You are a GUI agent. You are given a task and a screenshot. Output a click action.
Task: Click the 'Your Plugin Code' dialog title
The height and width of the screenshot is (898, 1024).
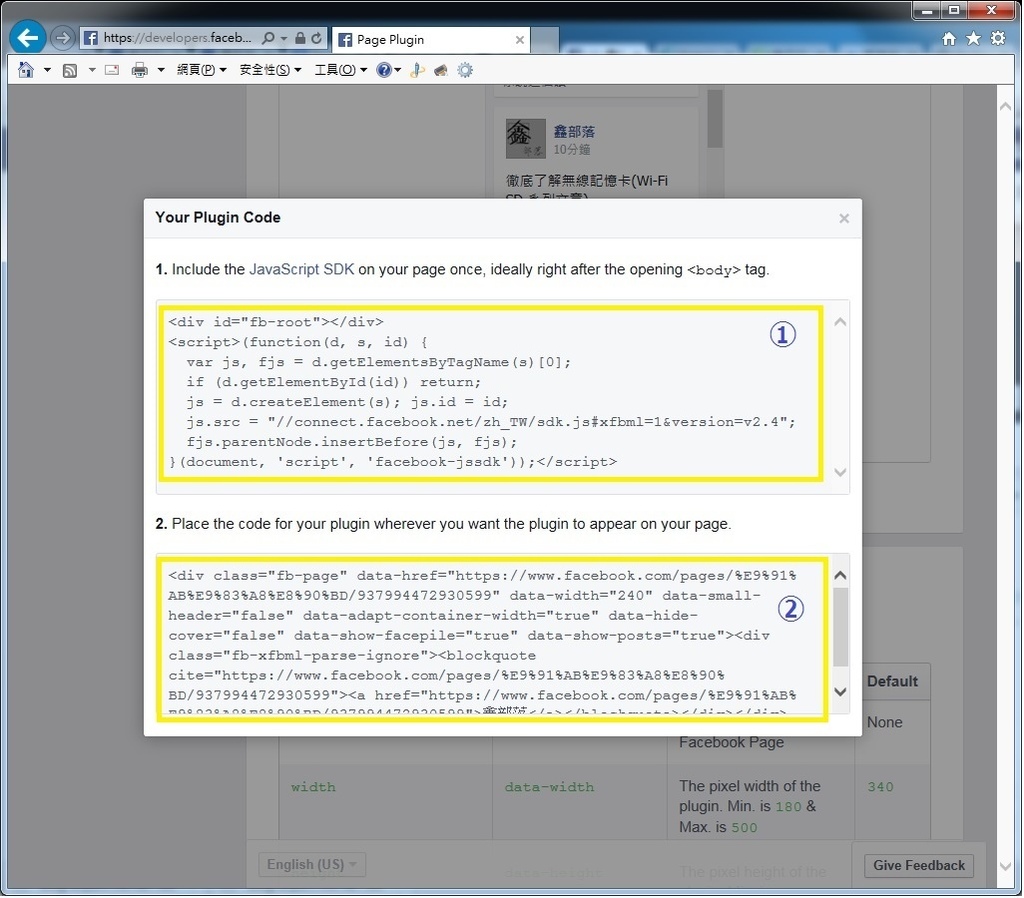(x=218, y=217)
